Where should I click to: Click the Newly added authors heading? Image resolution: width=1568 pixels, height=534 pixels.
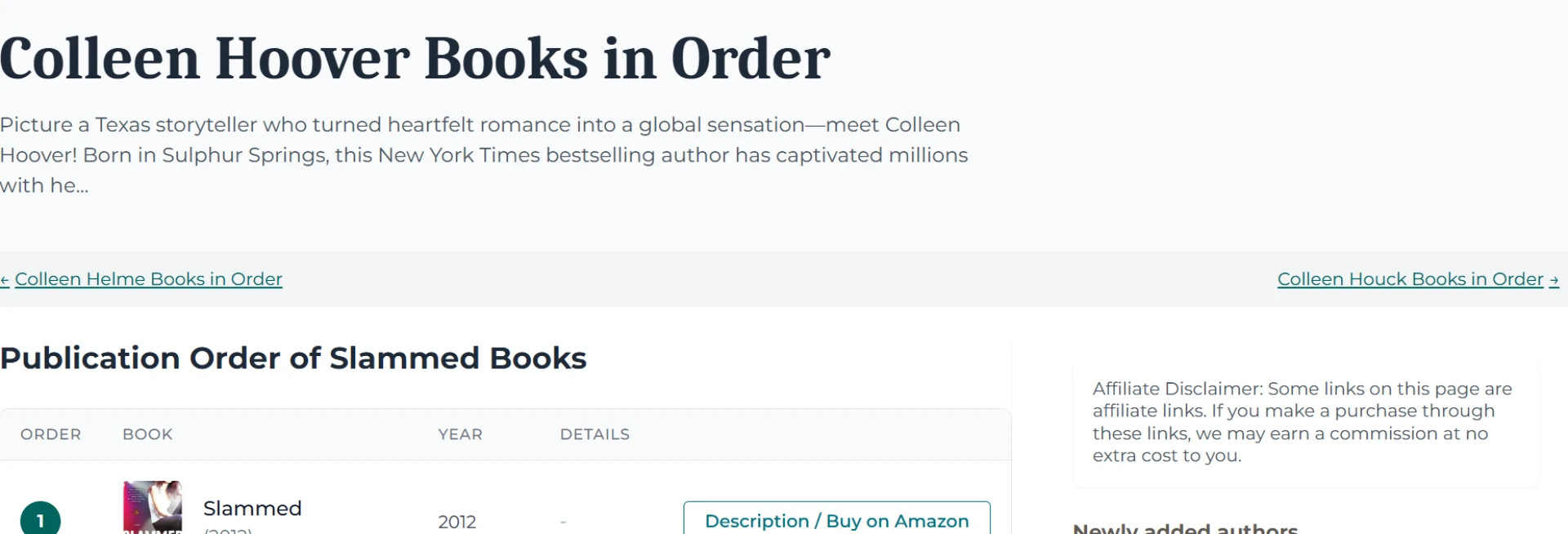(x=1185, y=528)
